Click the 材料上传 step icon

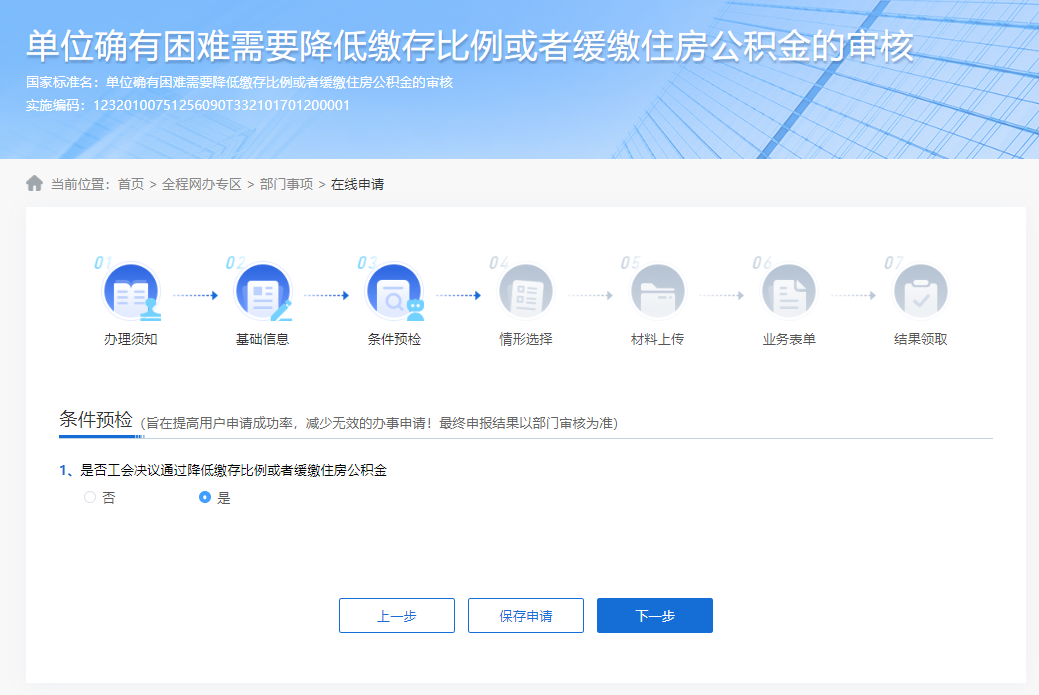(x=657, y=290)
